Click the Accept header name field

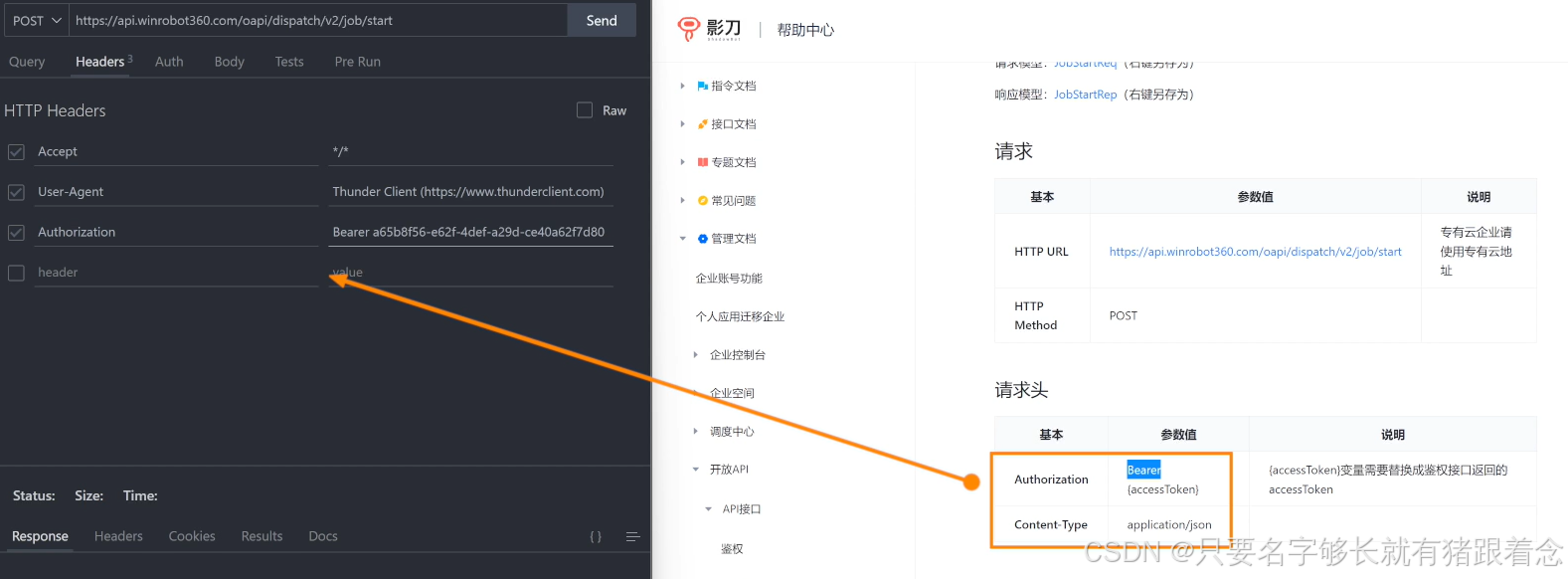176,151
